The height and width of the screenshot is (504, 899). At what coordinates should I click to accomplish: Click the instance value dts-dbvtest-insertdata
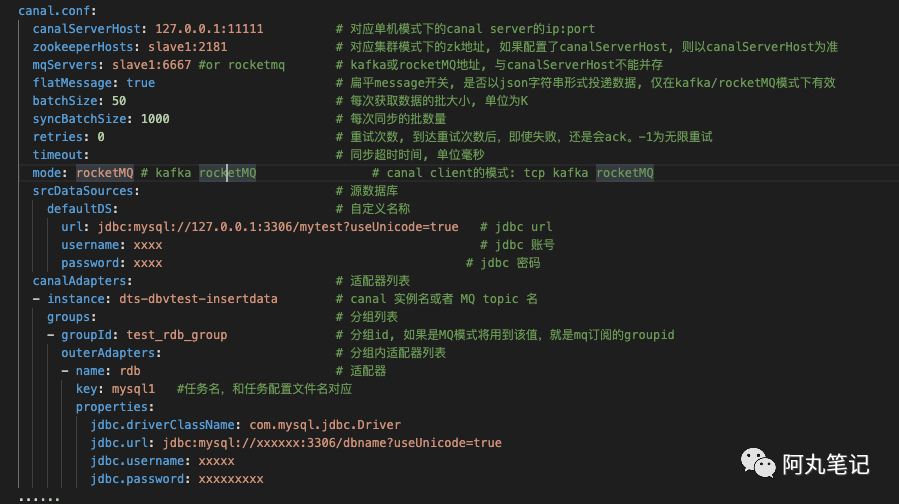[198, 299]
